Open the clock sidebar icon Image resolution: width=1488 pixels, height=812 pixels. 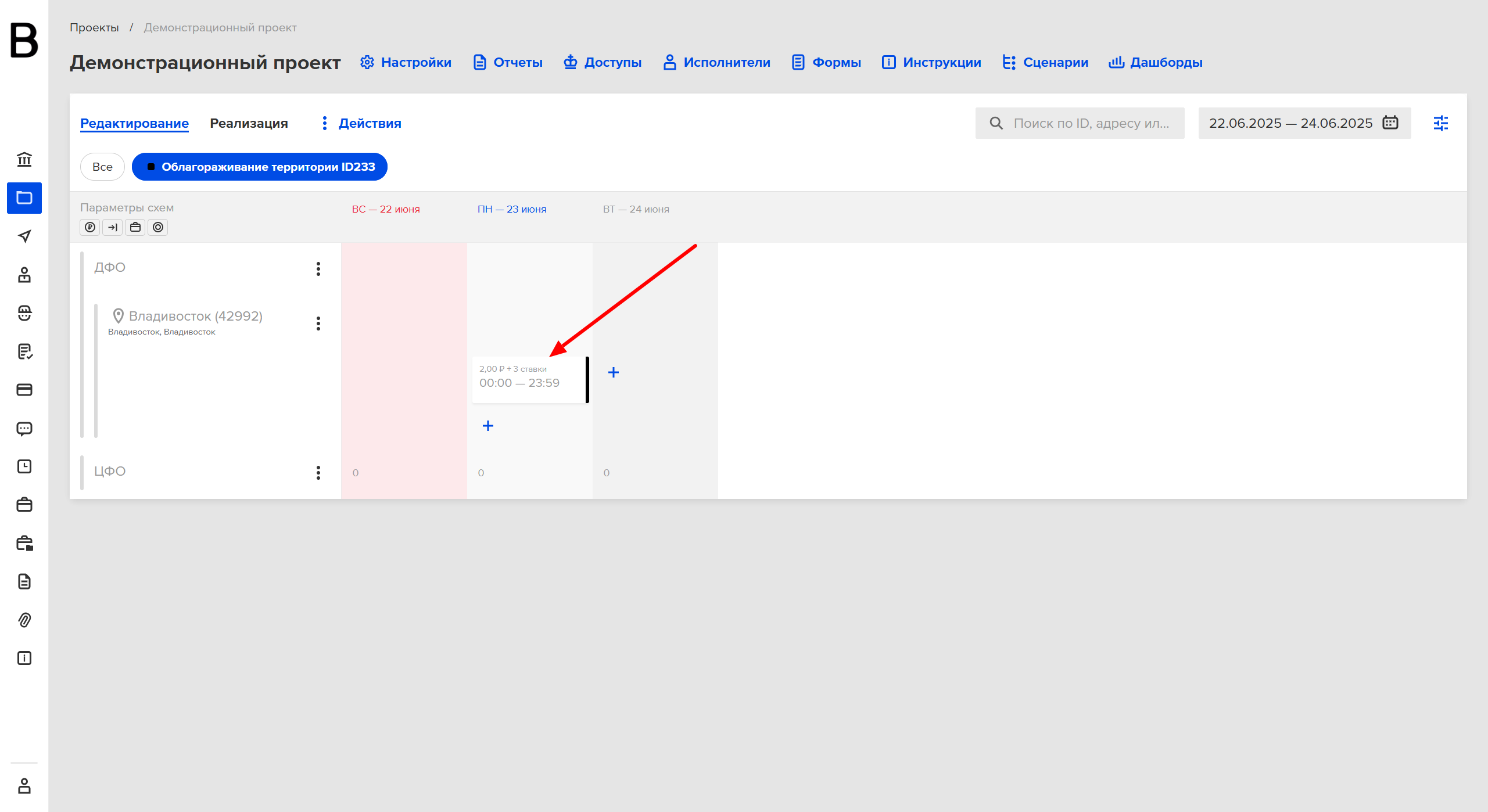[24, 466]
